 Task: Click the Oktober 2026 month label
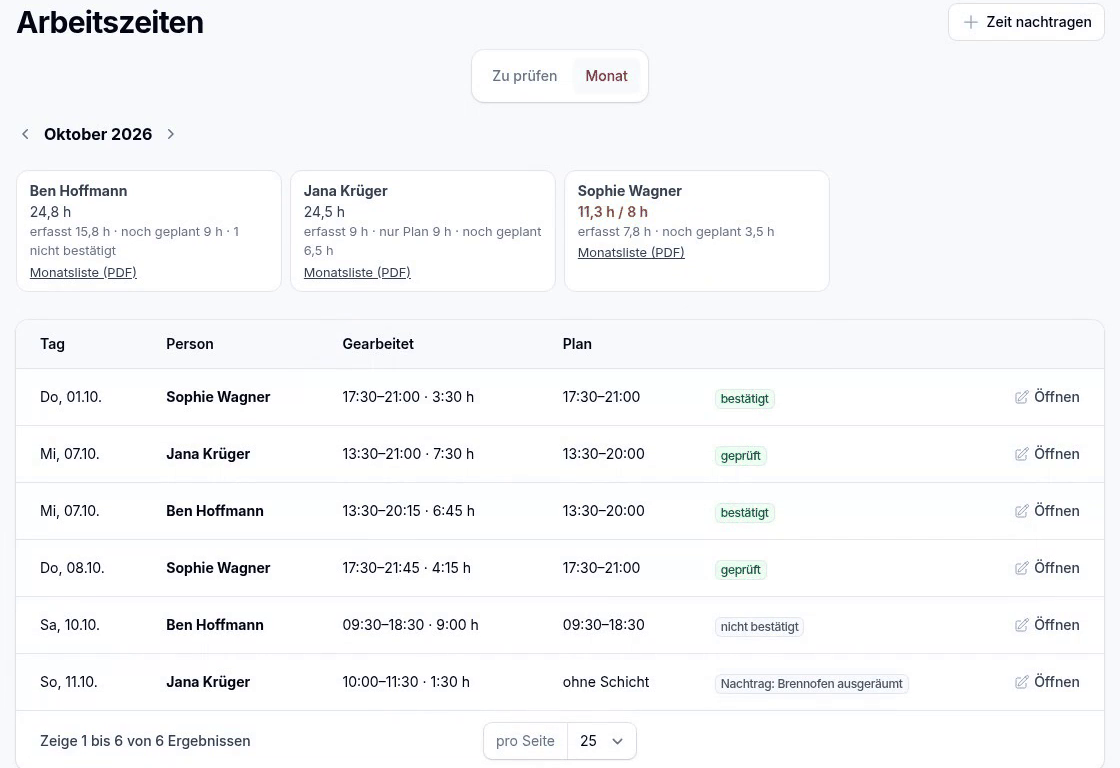click(98, 134)
